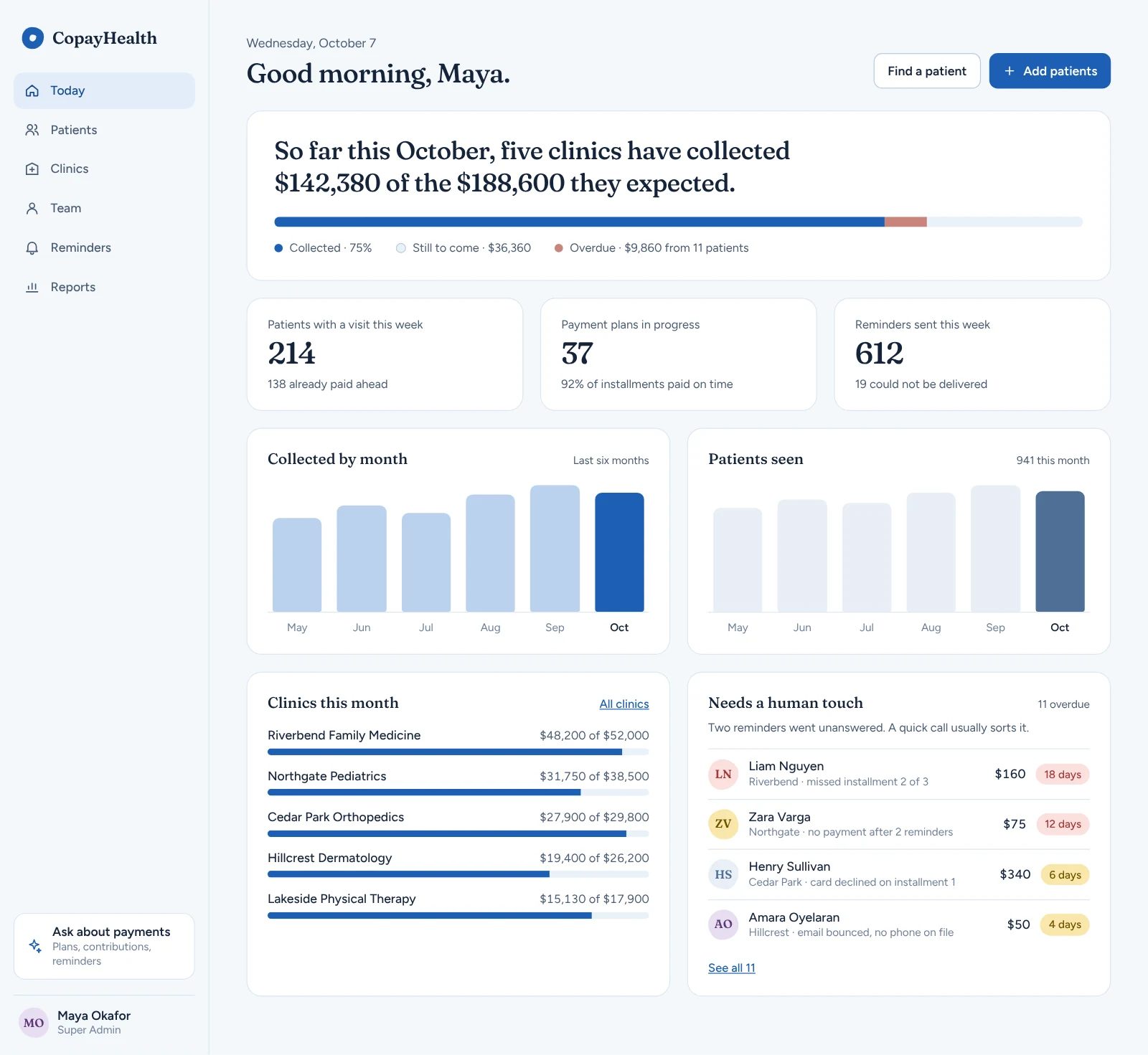
Task: Click the Northgate Pediatrics progress bar
Action: [x=458, y=793]
